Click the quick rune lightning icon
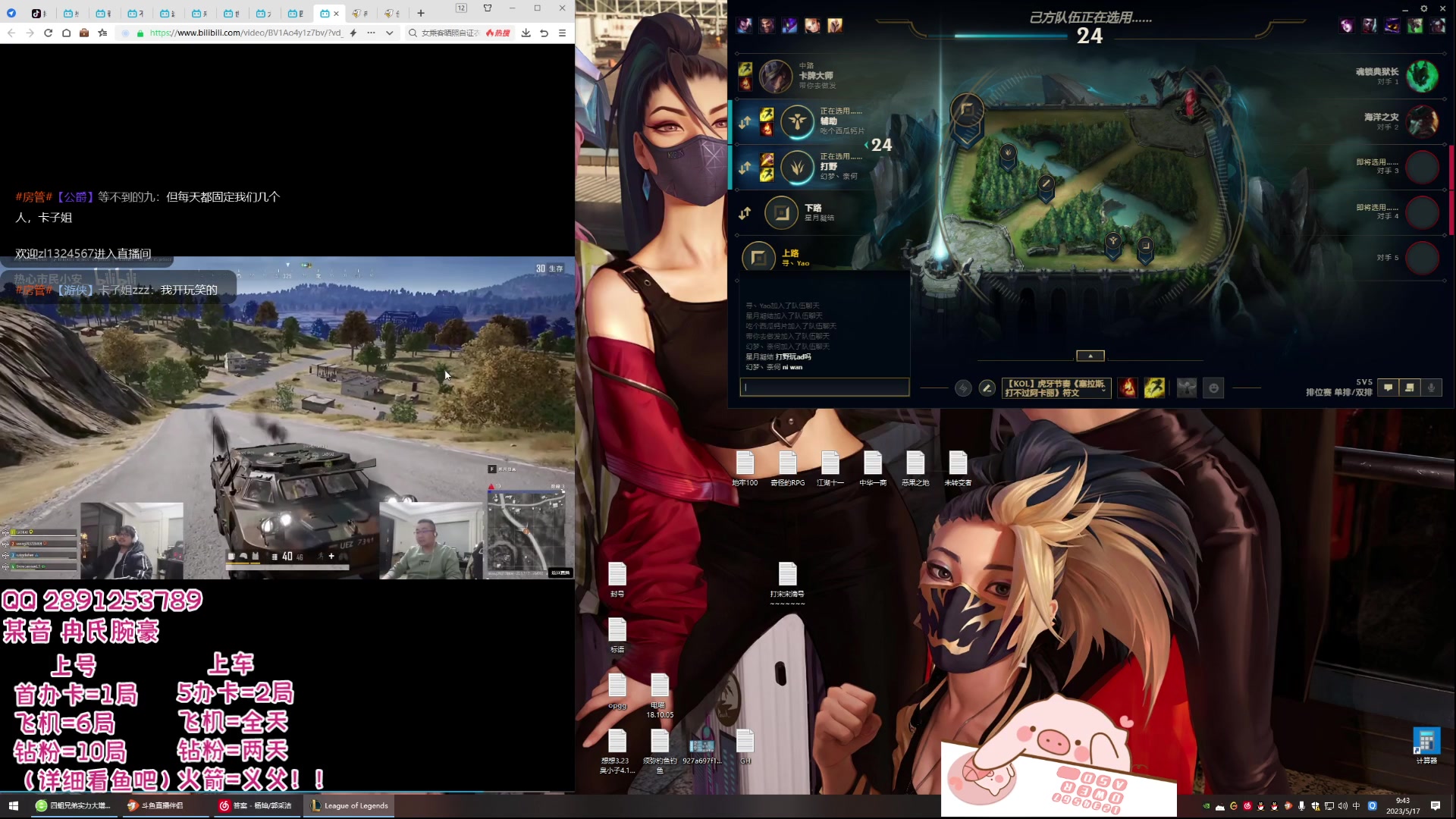This screenshot has width=1456, height=819. (963, 388)
